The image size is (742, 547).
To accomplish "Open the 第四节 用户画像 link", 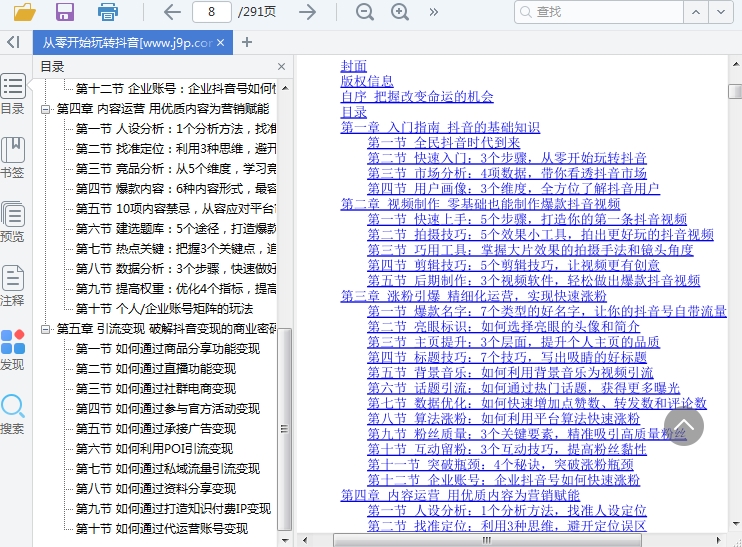I will (513, 188).
